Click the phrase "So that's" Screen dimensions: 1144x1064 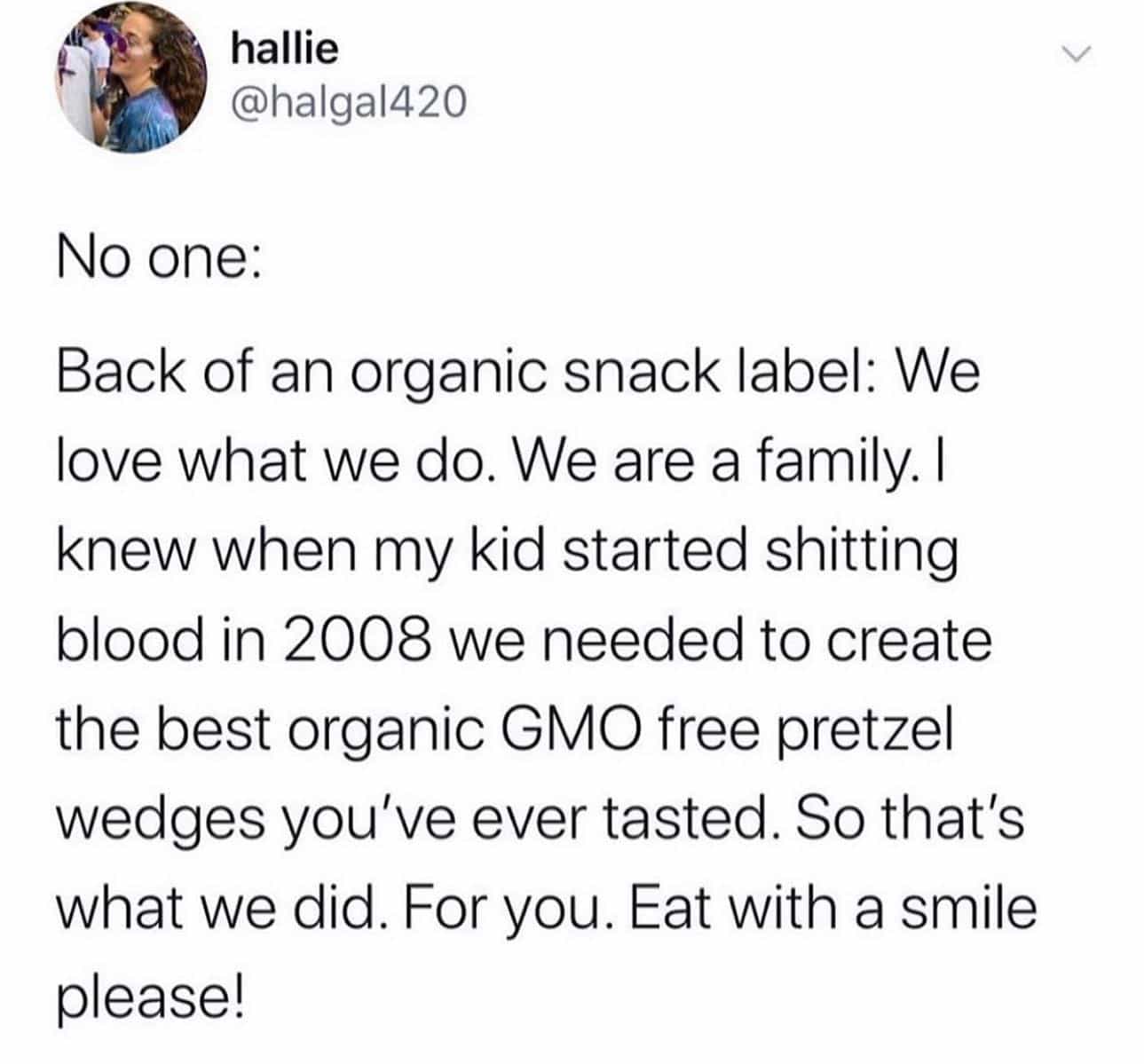click(911, 818)
